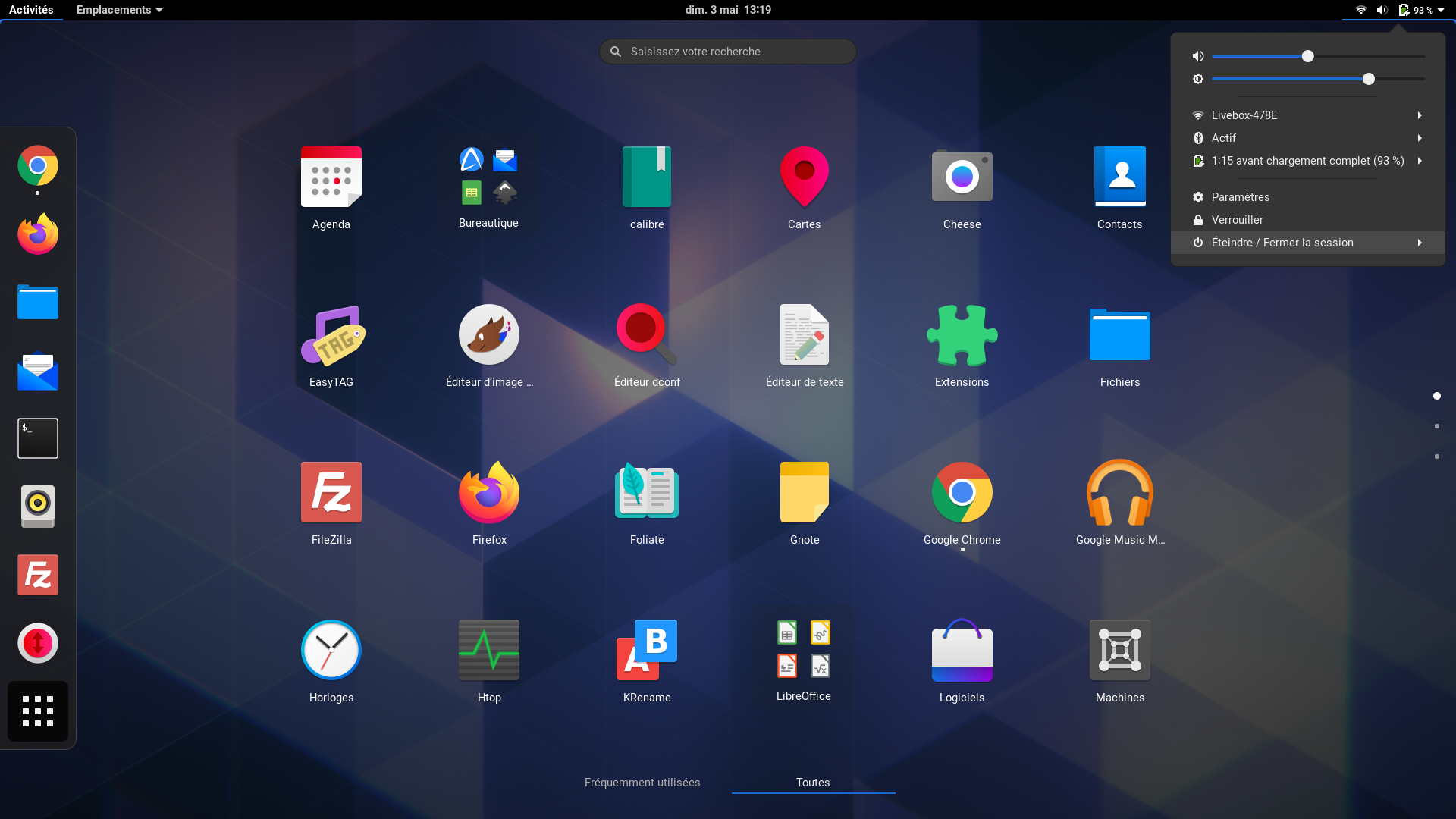
Task: Open the Éditeur dconf application
Action: [x=646, y=335]
